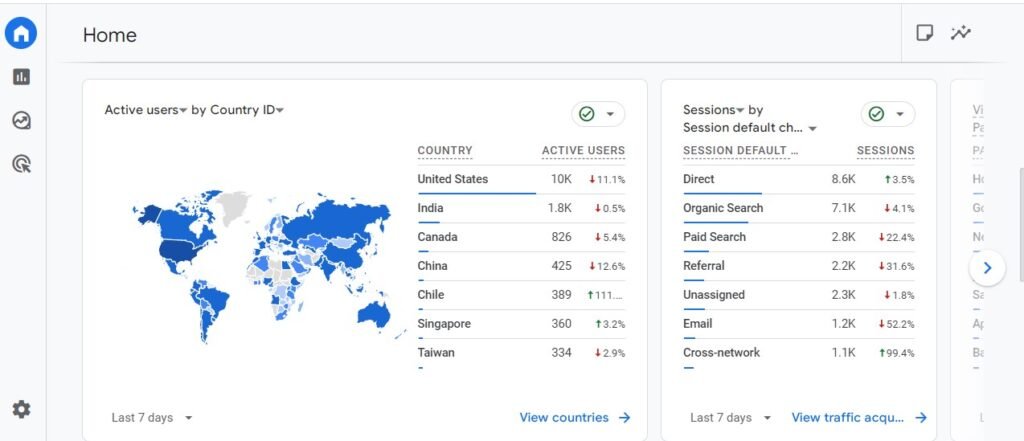Click 52.2% Email change value
Viewport: 1024px width, 441px height.
pyautogui.click(x=896, y=324)
